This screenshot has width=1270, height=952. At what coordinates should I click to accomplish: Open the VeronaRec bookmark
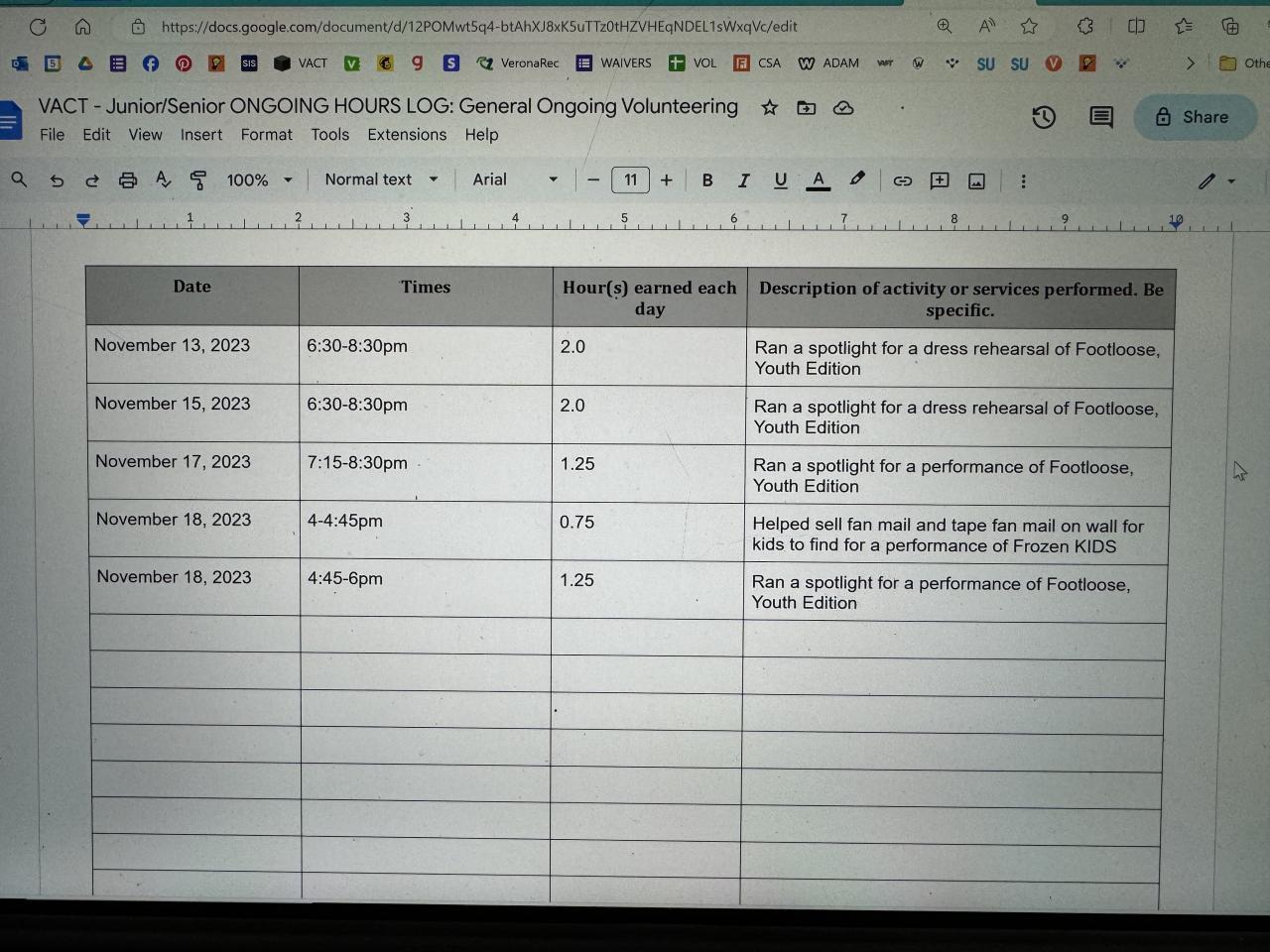[x=518, y=63]
